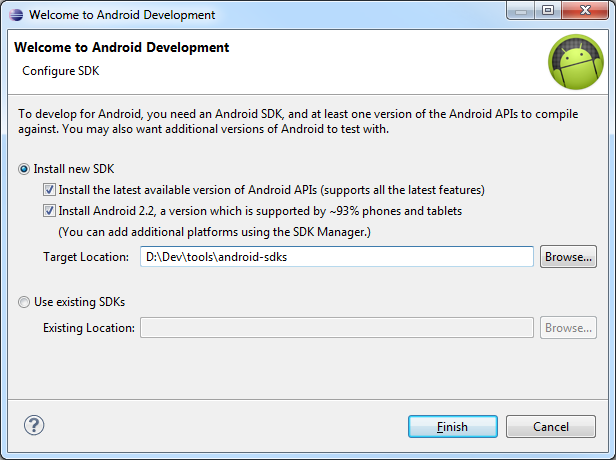
Task: Maximize the Android Development dialog window
Action: click(548, 11)
